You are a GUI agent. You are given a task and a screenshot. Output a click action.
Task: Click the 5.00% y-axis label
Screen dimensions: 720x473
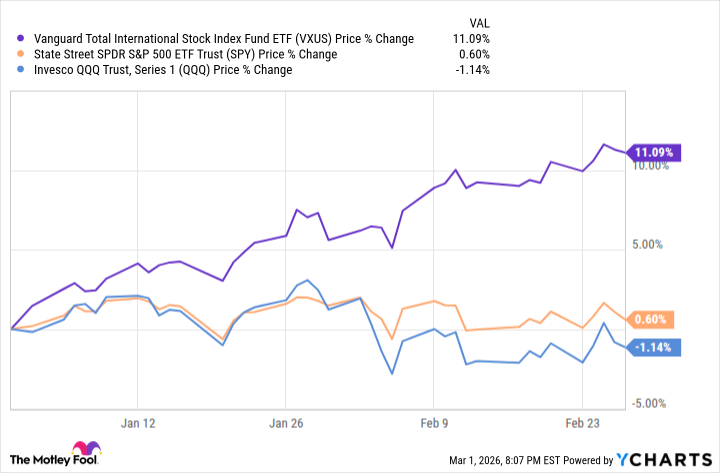647,244
